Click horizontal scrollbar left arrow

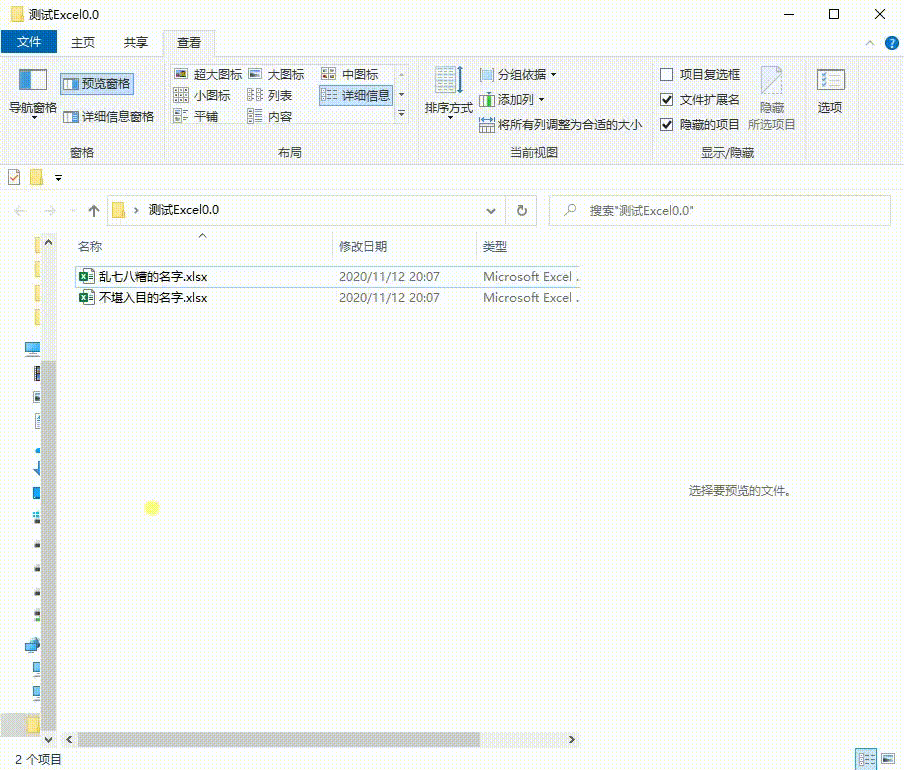[x=69, y=739]
